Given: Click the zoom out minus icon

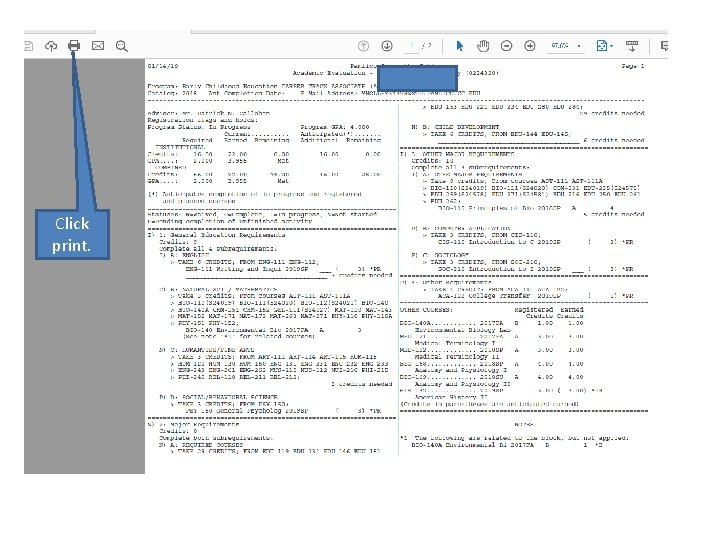Looking at the screenshot, I should click(x=506, y=45).
